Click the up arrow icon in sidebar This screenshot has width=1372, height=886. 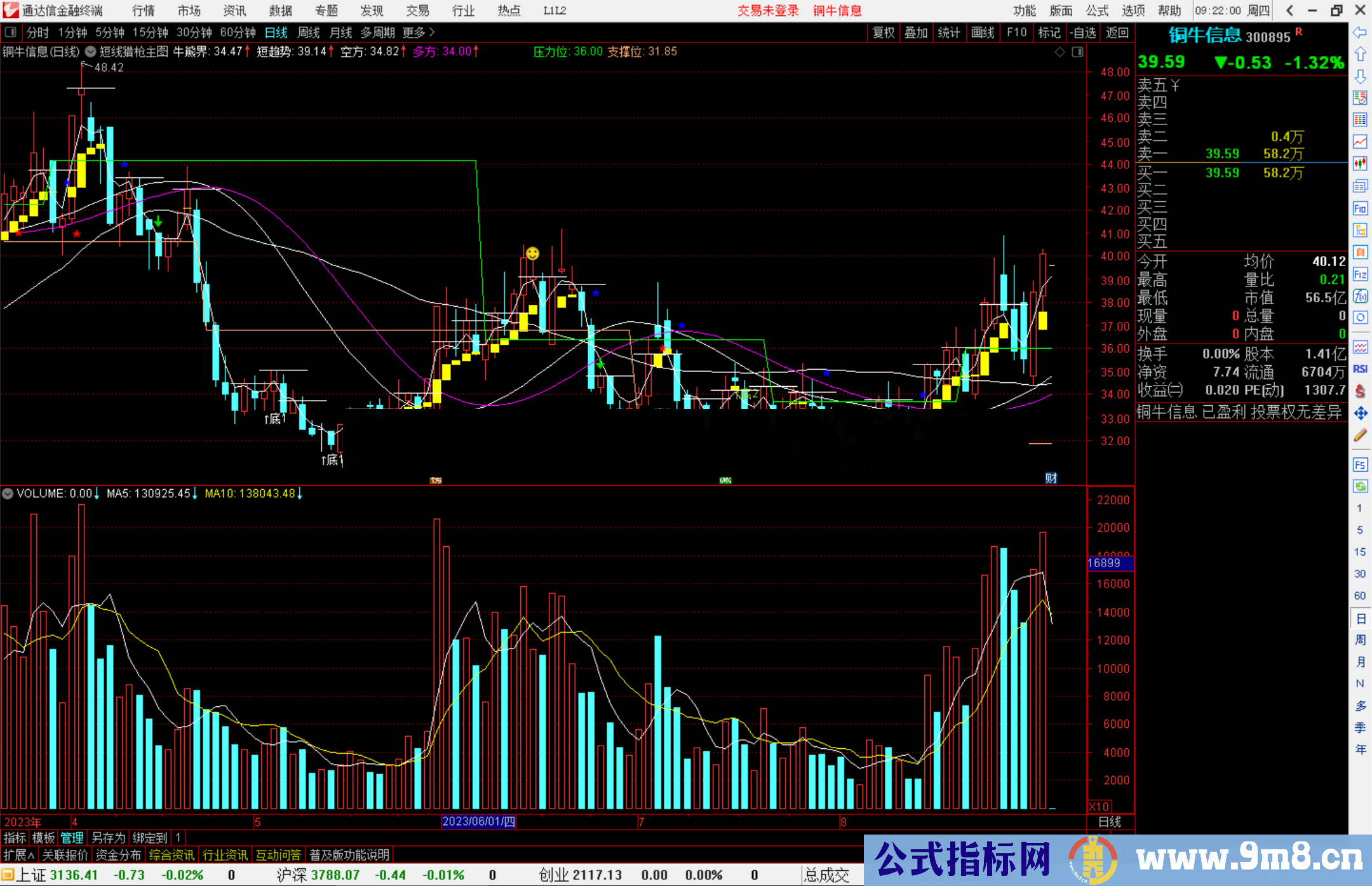(x=1360, y=55)
